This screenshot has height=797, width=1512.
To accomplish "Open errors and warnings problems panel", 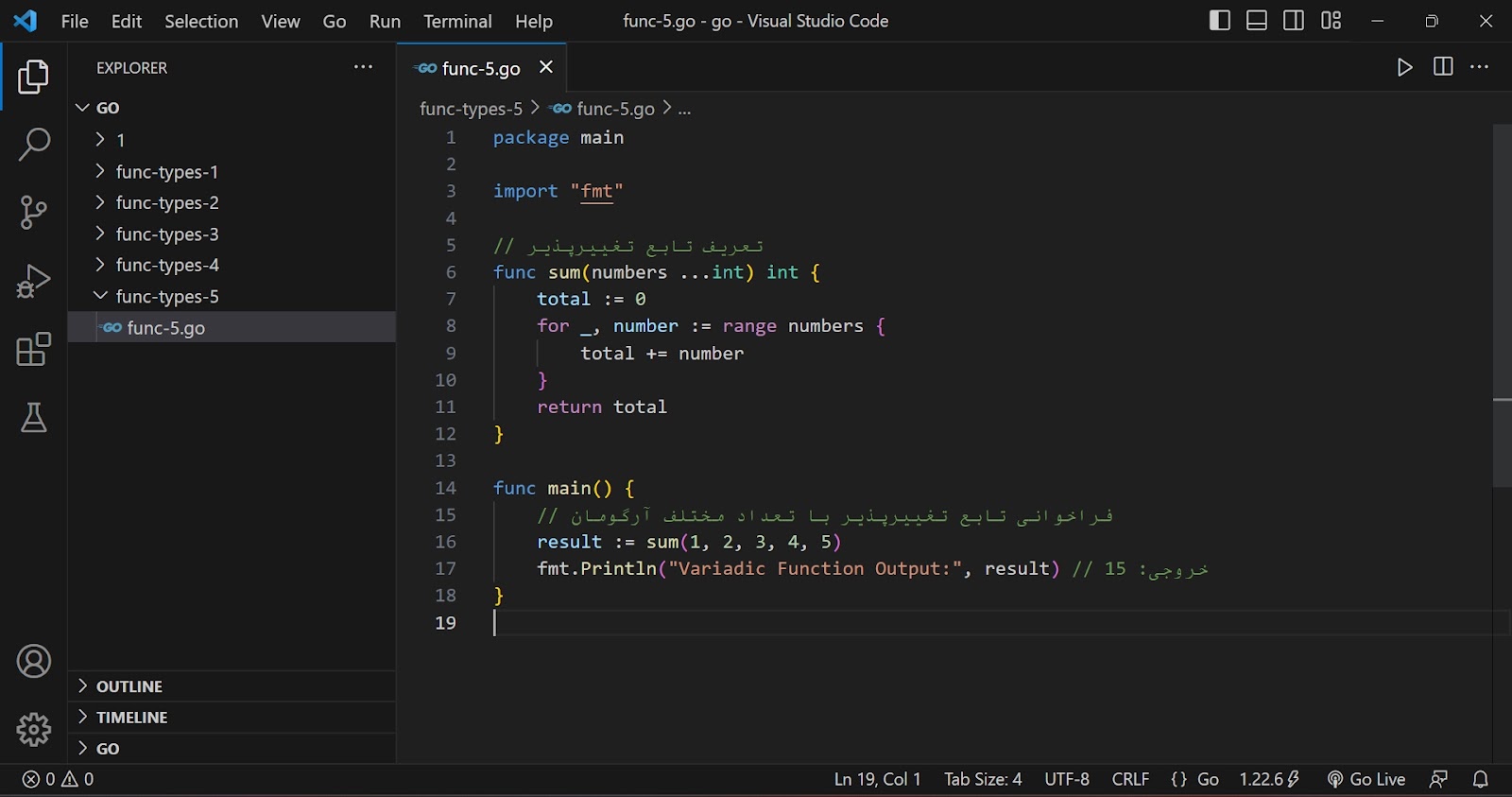I will 59,779.
